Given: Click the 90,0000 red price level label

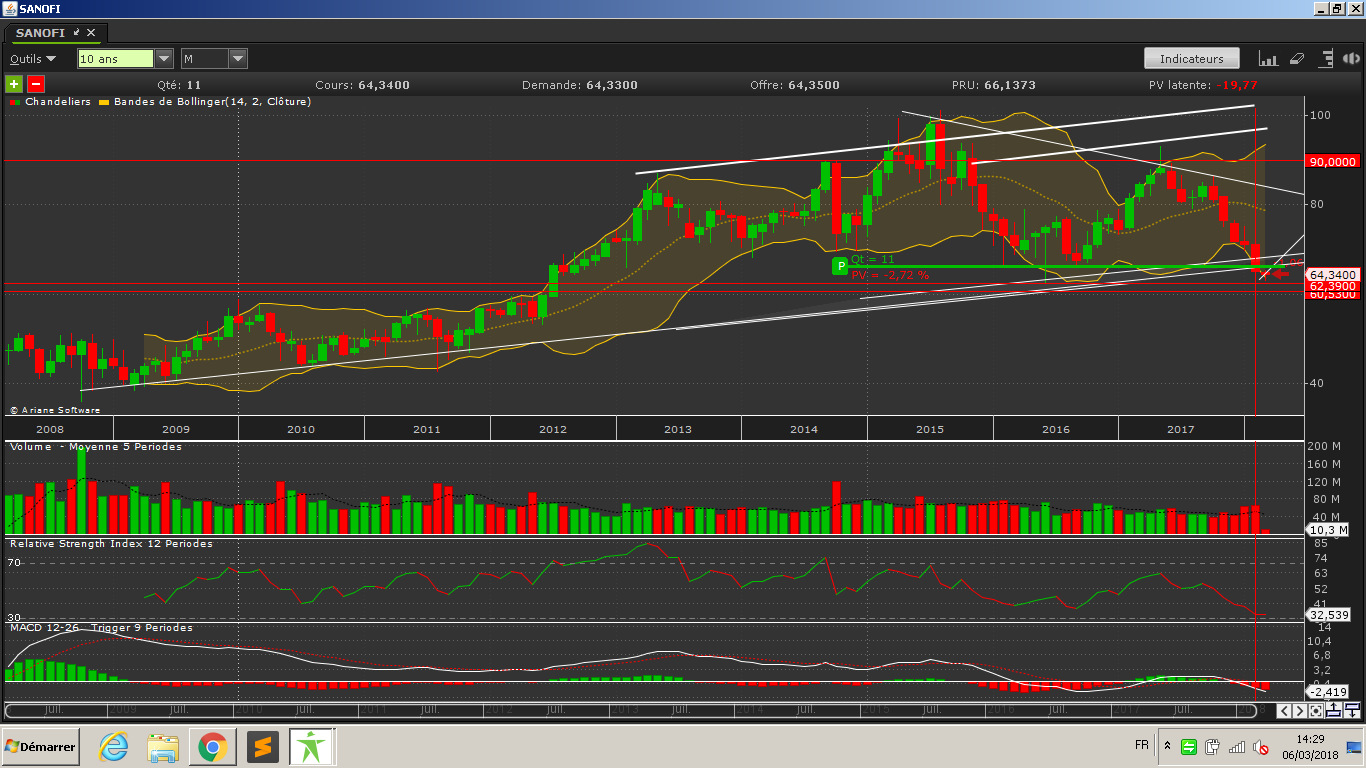Looking at the screenshot, I should (x=1333, y=161).
